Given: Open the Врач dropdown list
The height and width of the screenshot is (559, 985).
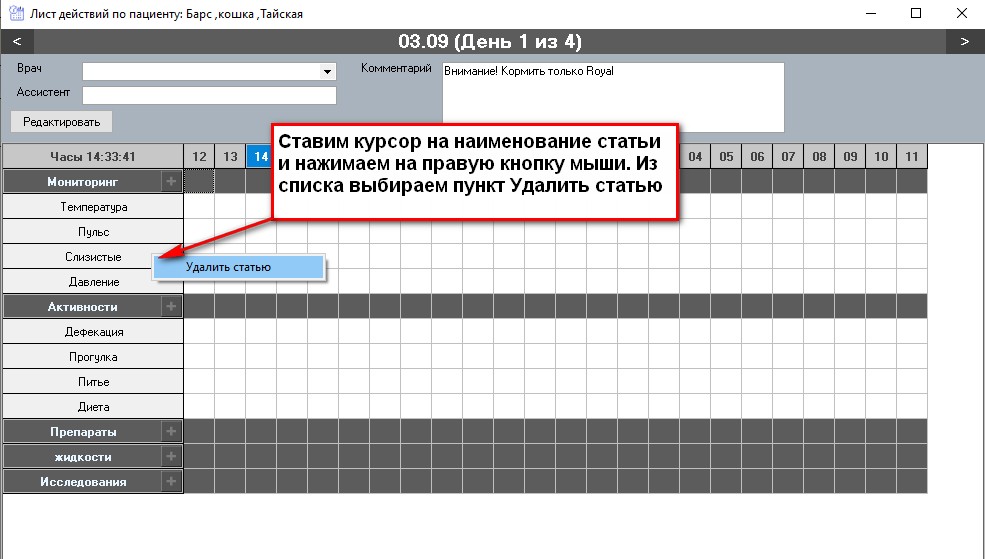Looking at the screenshot, I should click(327, 72).
